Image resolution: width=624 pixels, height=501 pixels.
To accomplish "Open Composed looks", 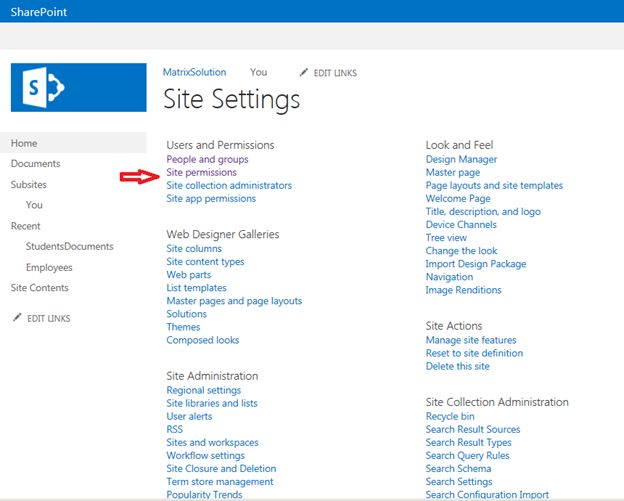I will tap(203, 340).
